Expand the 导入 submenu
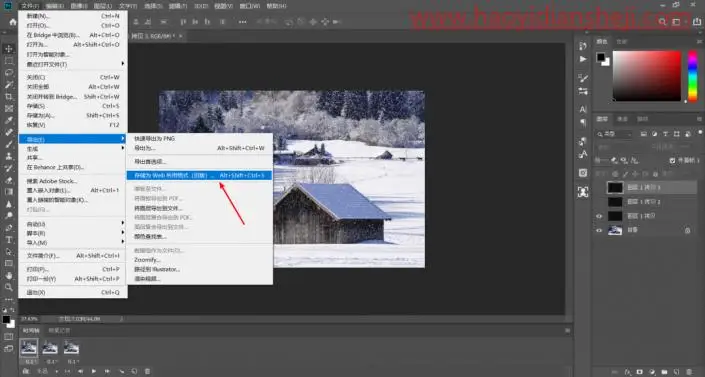 click(72, 242)
